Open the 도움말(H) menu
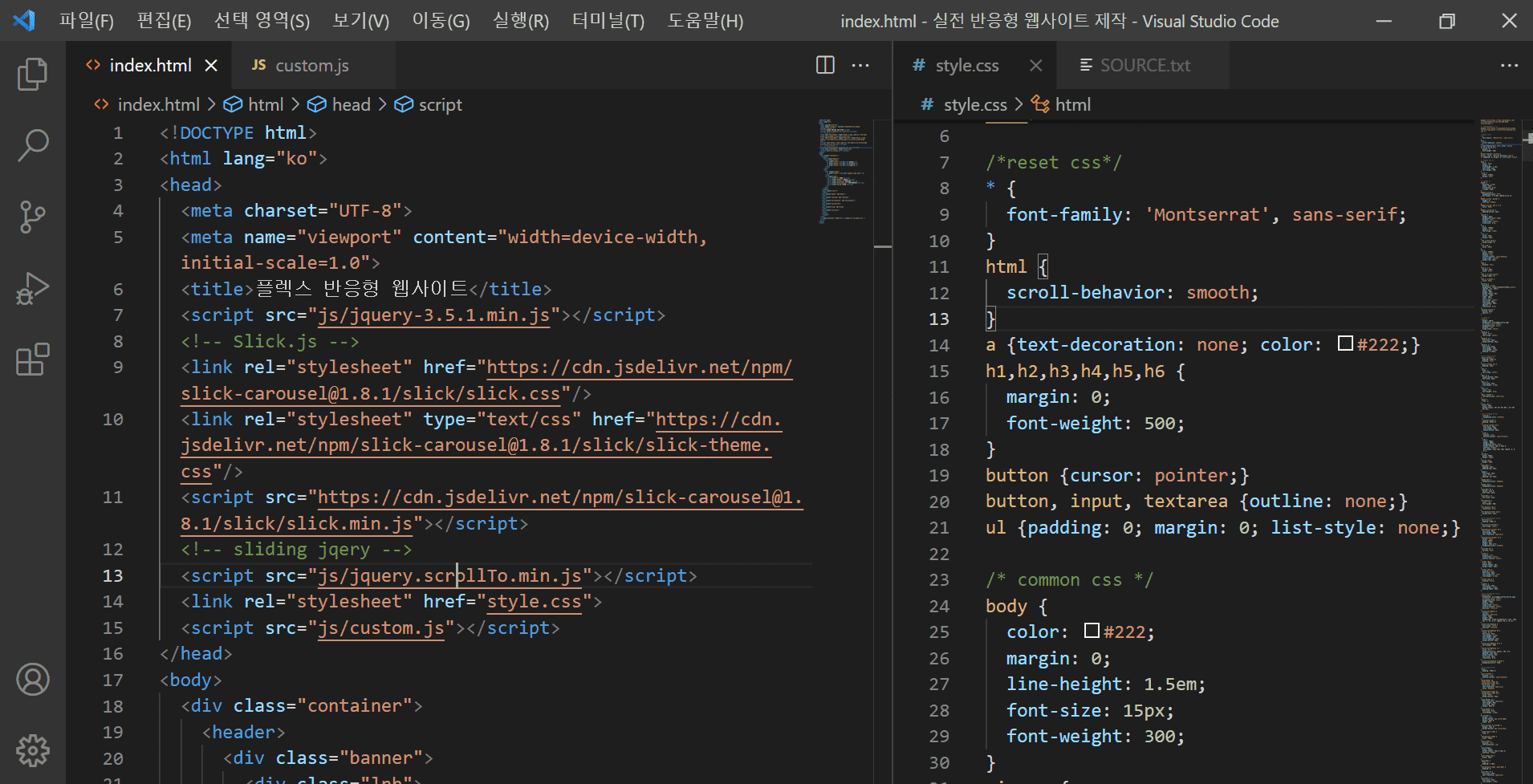1533x784 pixels. [706, 21]
